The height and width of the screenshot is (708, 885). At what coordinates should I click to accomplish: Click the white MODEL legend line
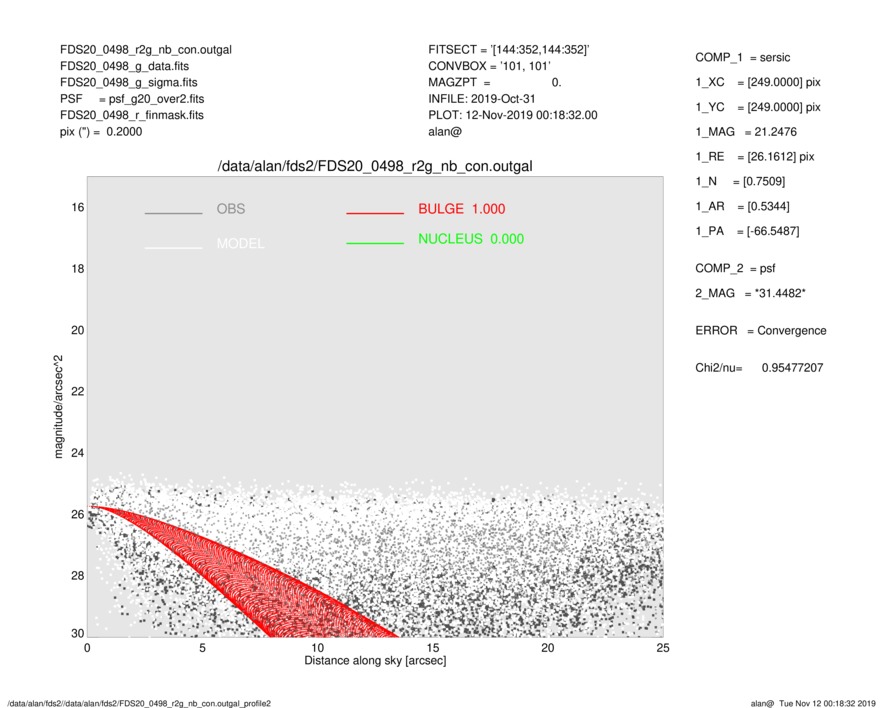(x=173, y=246)
